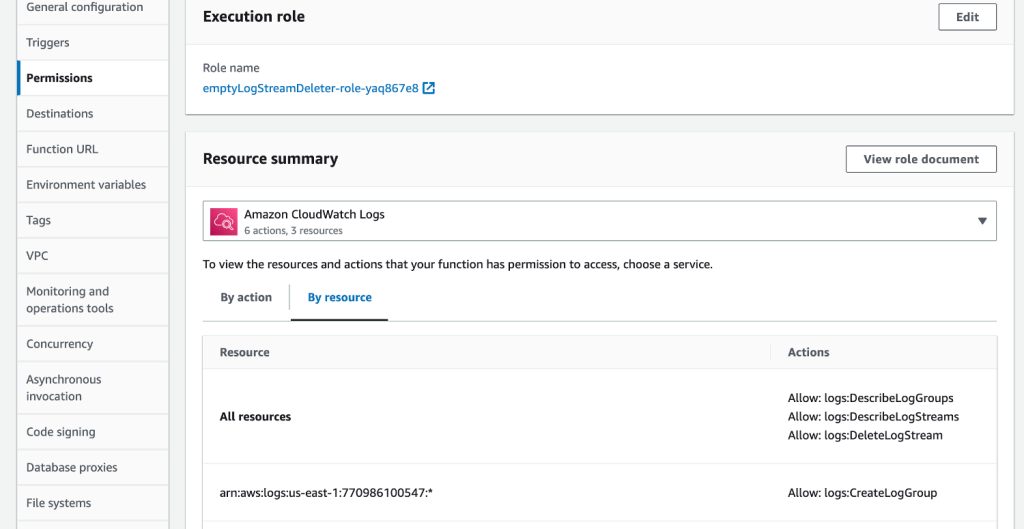Open Environment variables section
The image size is (1024, 529).
(x=86, y=185)
